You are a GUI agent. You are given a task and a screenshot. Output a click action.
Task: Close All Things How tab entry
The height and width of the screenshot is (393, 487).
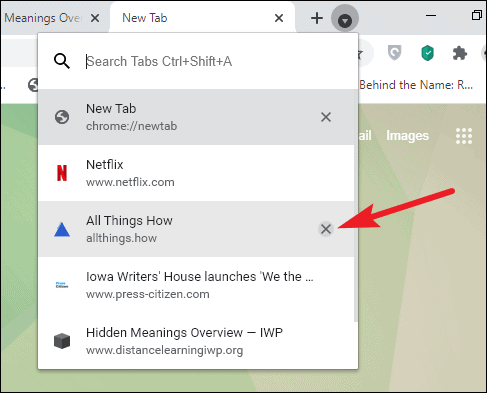coord(326,229)
